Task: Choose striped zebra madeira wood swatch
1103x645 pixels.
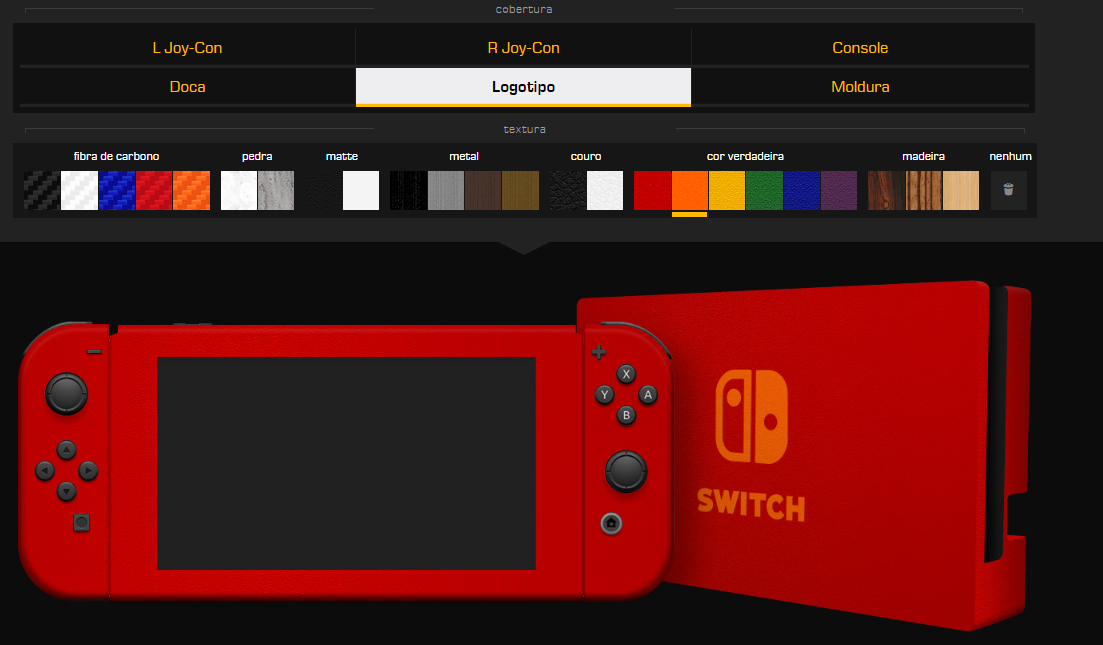Action: point(924,191)
